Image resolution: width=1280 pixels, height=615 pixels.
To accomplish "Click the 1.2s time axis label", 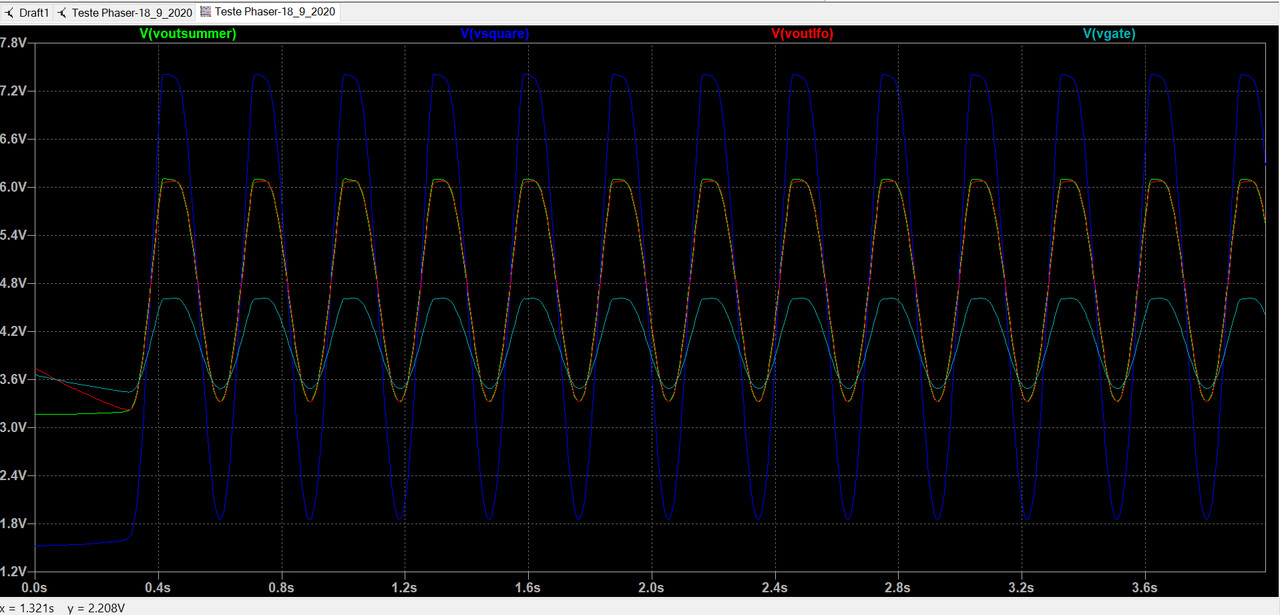I will [404, 587].
